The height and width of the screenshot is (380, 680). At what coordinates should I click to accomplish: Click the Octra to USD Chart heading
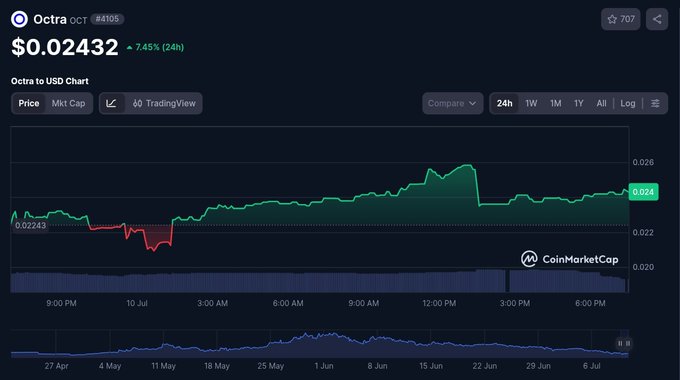[49, 81]
